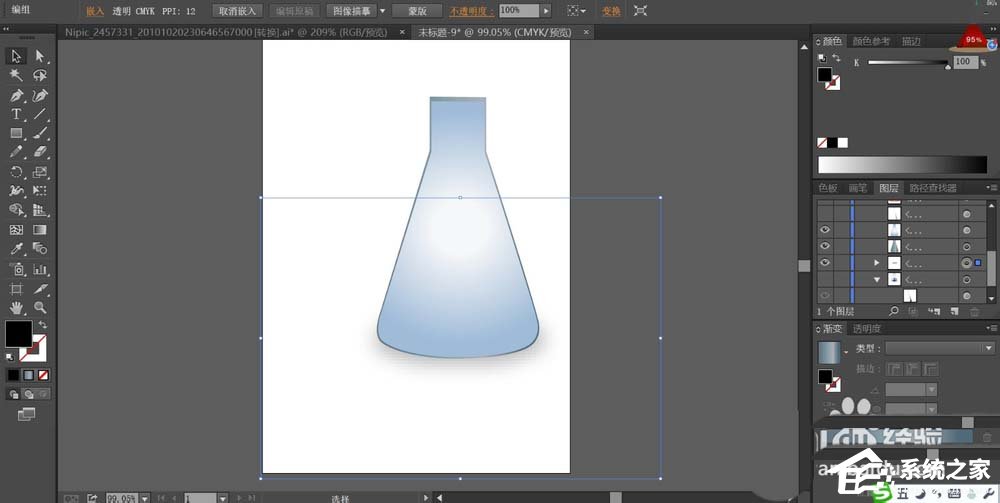Image resolution: width=1000 pixels, height=503 pixels.
Task: Click the search icon in Layers panel footer
Action: click(894, 312)
